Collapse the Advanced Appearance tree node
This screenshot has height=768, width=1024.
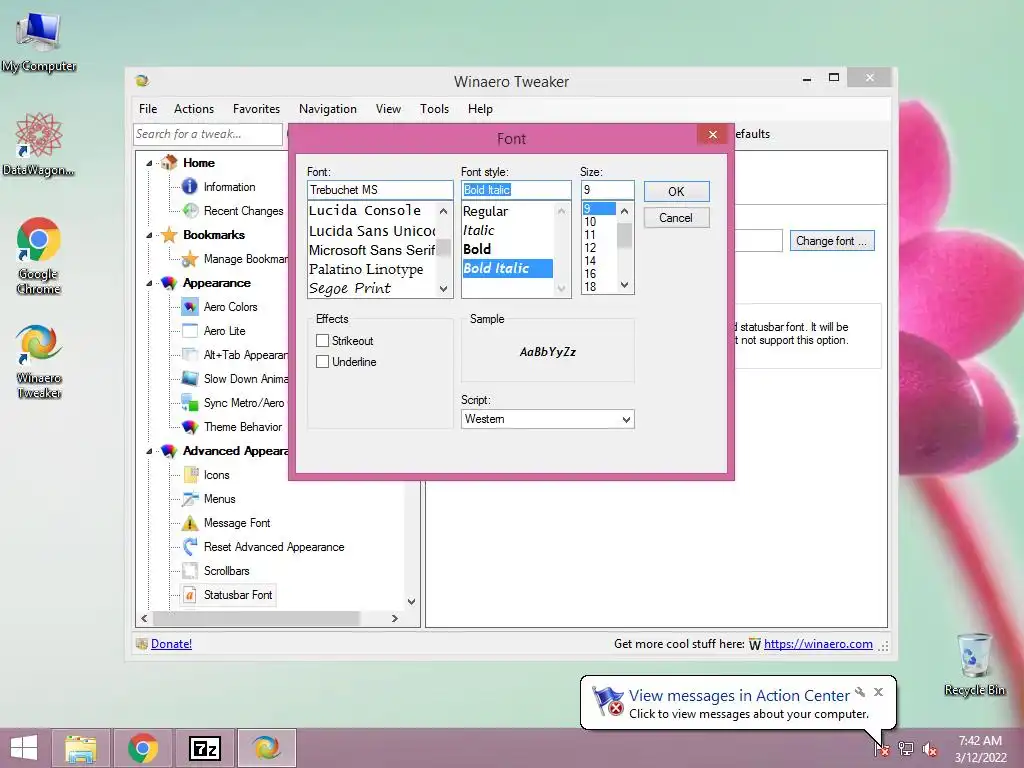pos(149,451)
